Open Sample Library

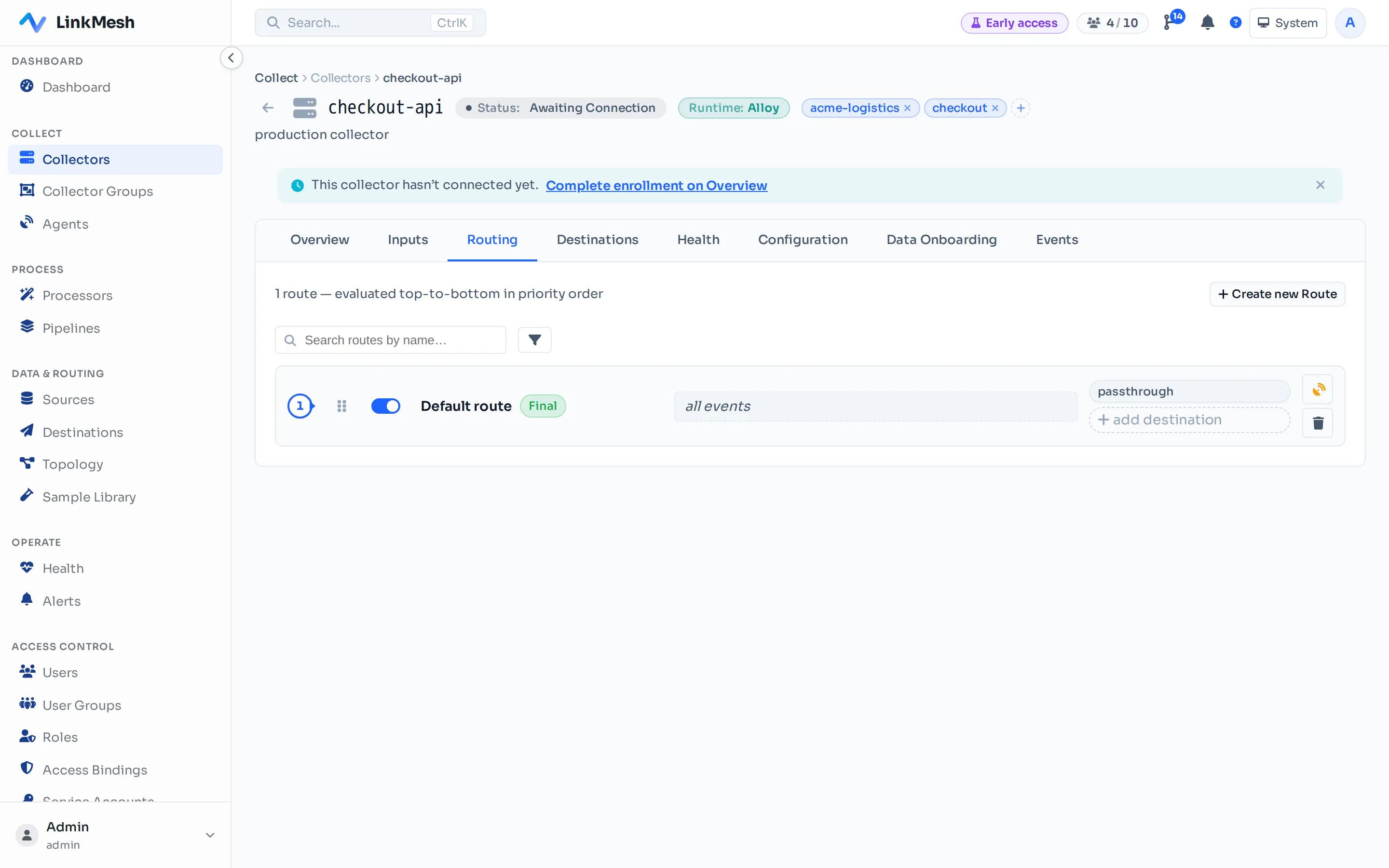(115, 497)
